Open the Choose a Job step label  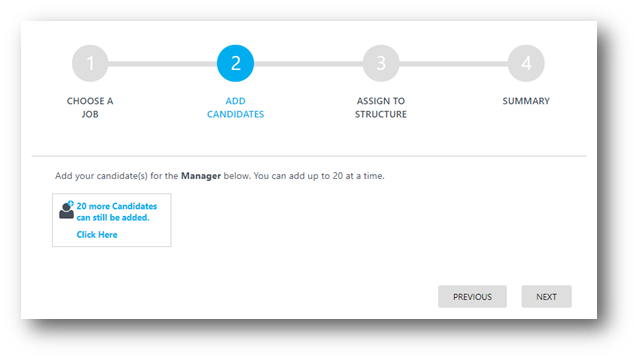click(x=90, y=108)
